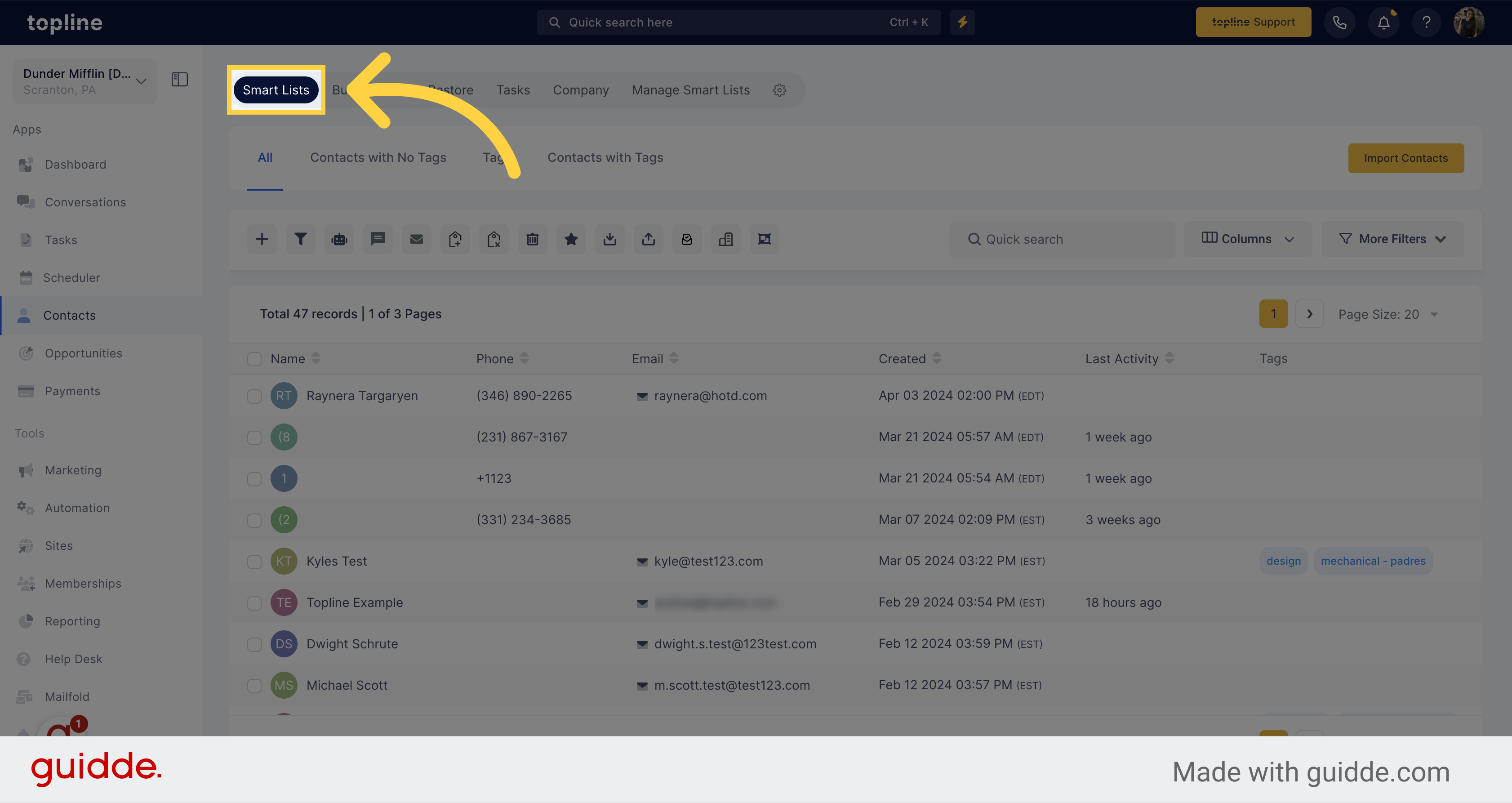The height and width of the screenshot is (803, 1512).
Task: Click the email/message icon in toolbar
Action: click(x=416, y=238)
